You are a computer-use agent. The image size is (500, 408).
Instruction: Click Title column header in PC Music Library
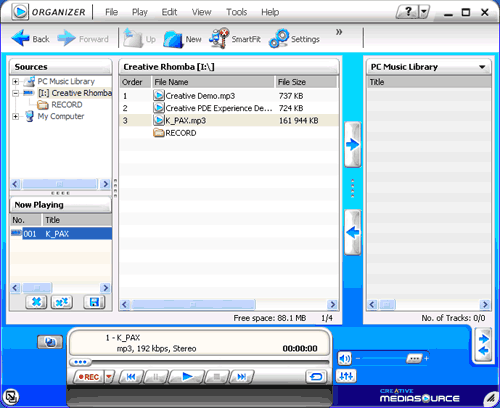[429, 82]
